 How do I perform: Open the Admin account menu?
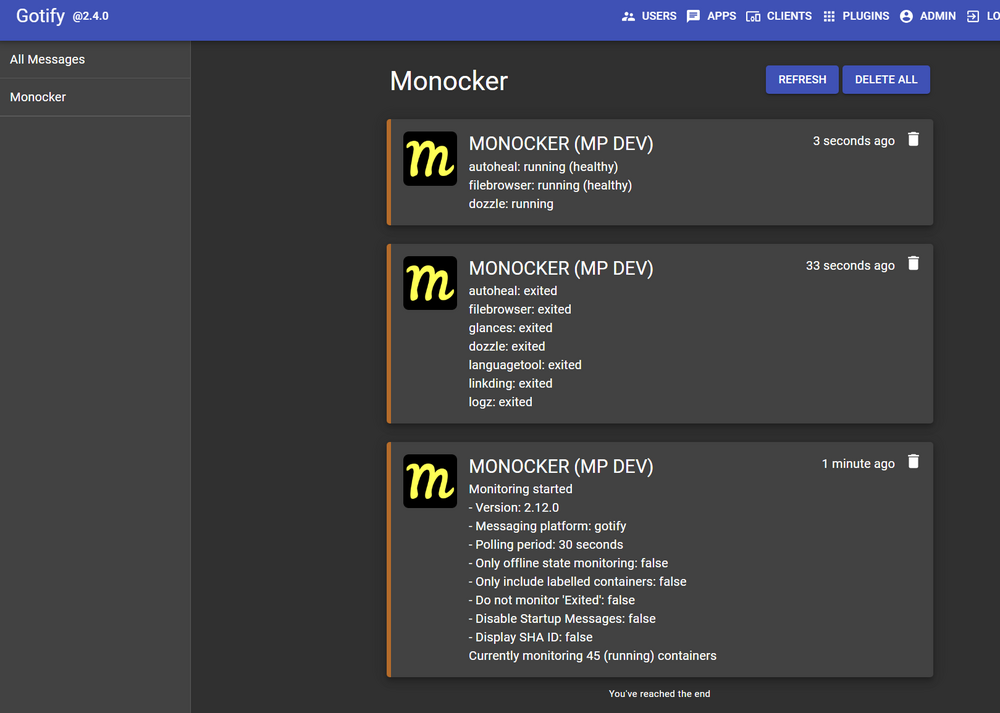[928, 16]
